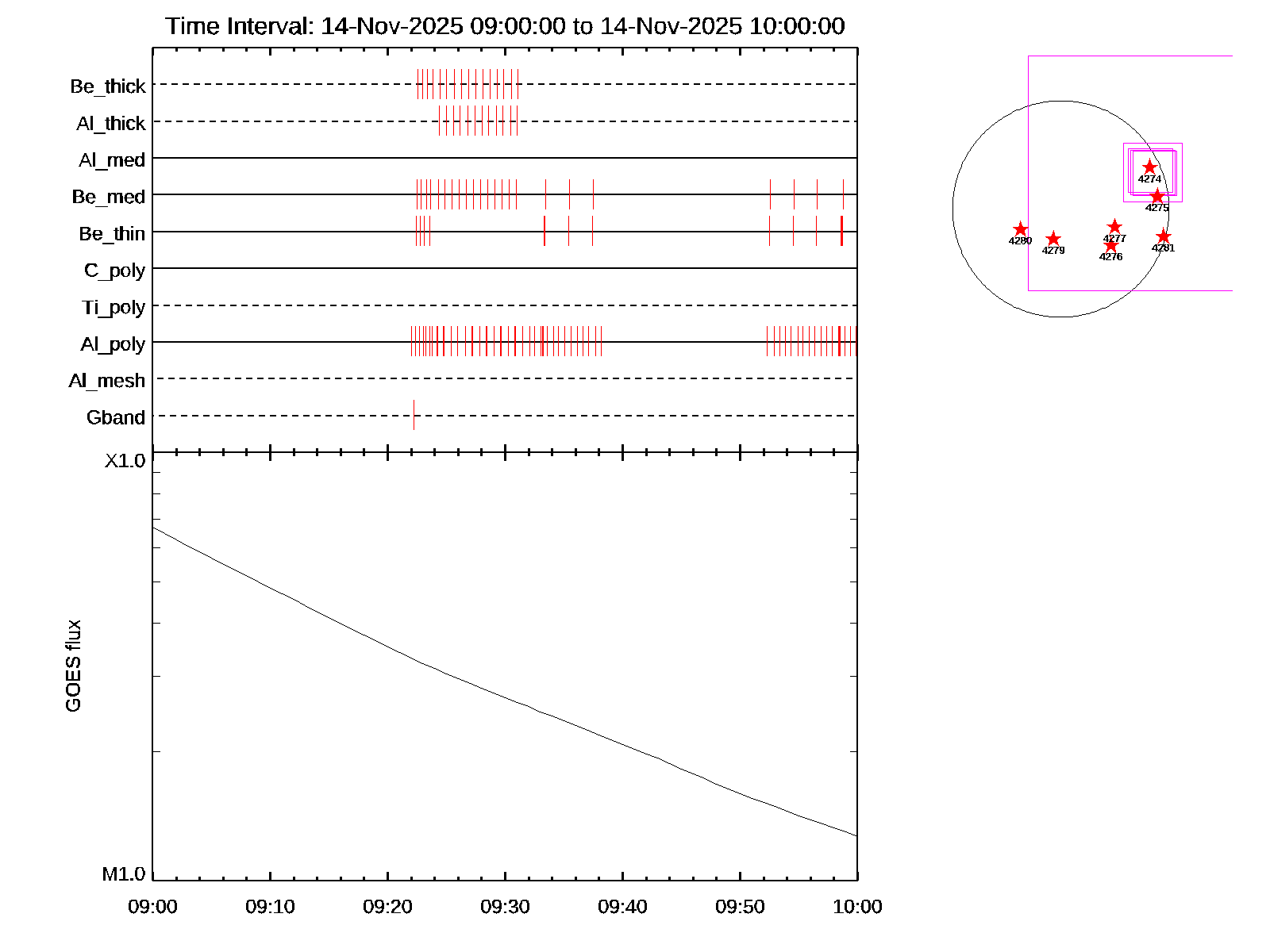This screenshot has width=1270, height=952.
Task: Click the GOES flux axis label
Action: click(x=73, y=666)
